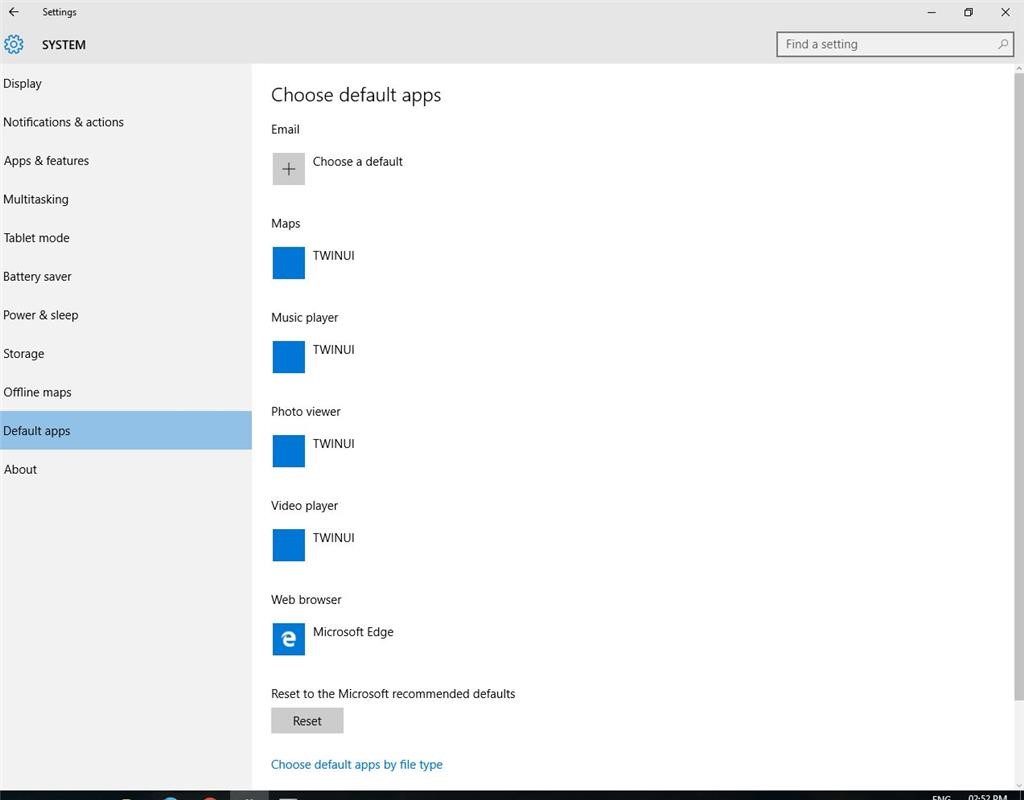The image size is (1024, 800).
Task: Click the Microsoft Edge icon under Web browser
Action: (x=289, y=639)
